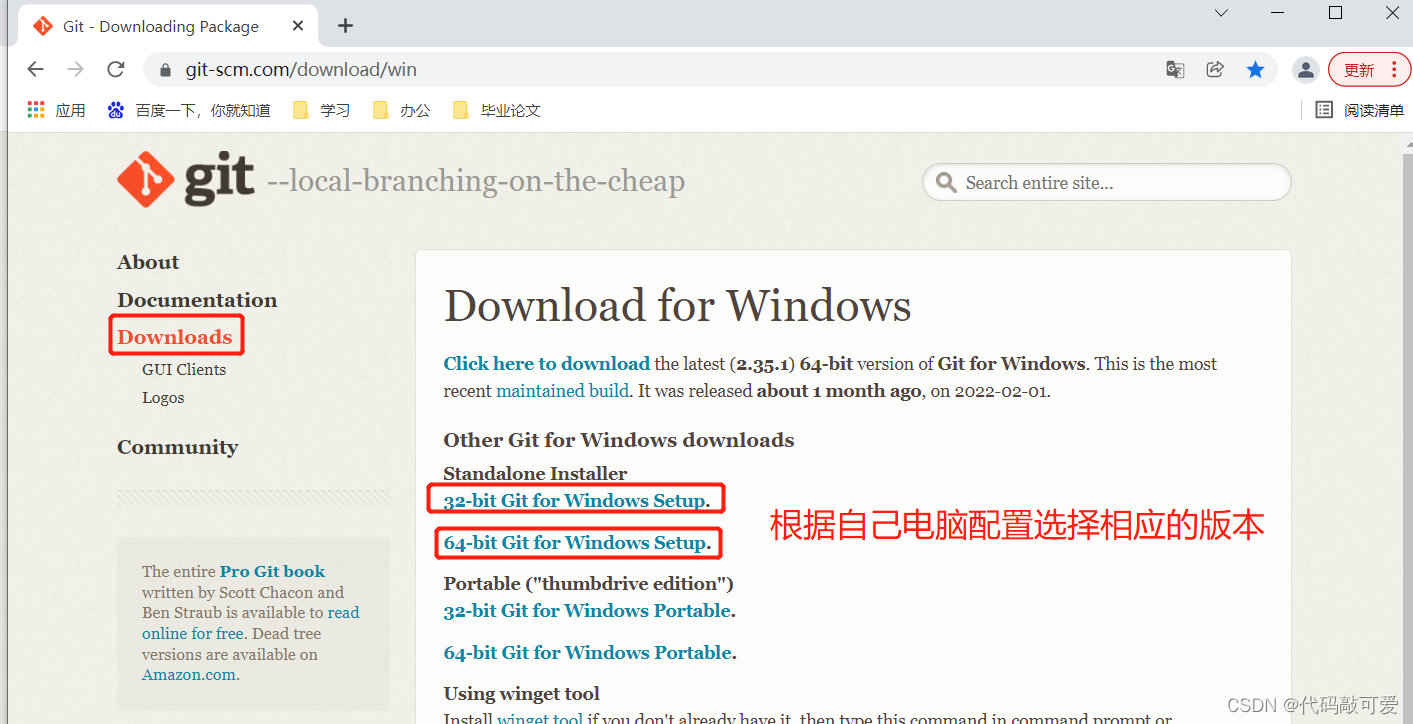Image resolution: width=1413 pixels, height=724 pixels.
Task: Open the 应用 apps shortcut
Action: 56,110
